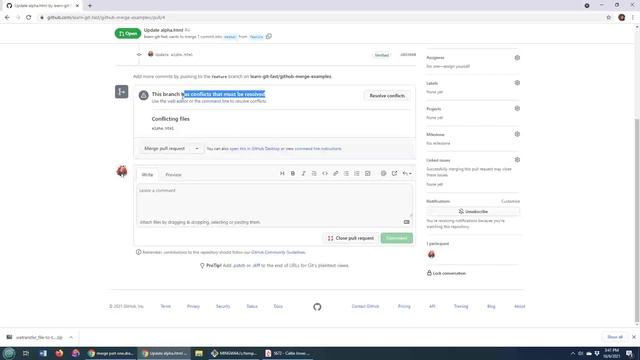640x360 pixels.
Task: Insert a numbered list in the comment
Action: pyautogui.click(x=357, y=173)
